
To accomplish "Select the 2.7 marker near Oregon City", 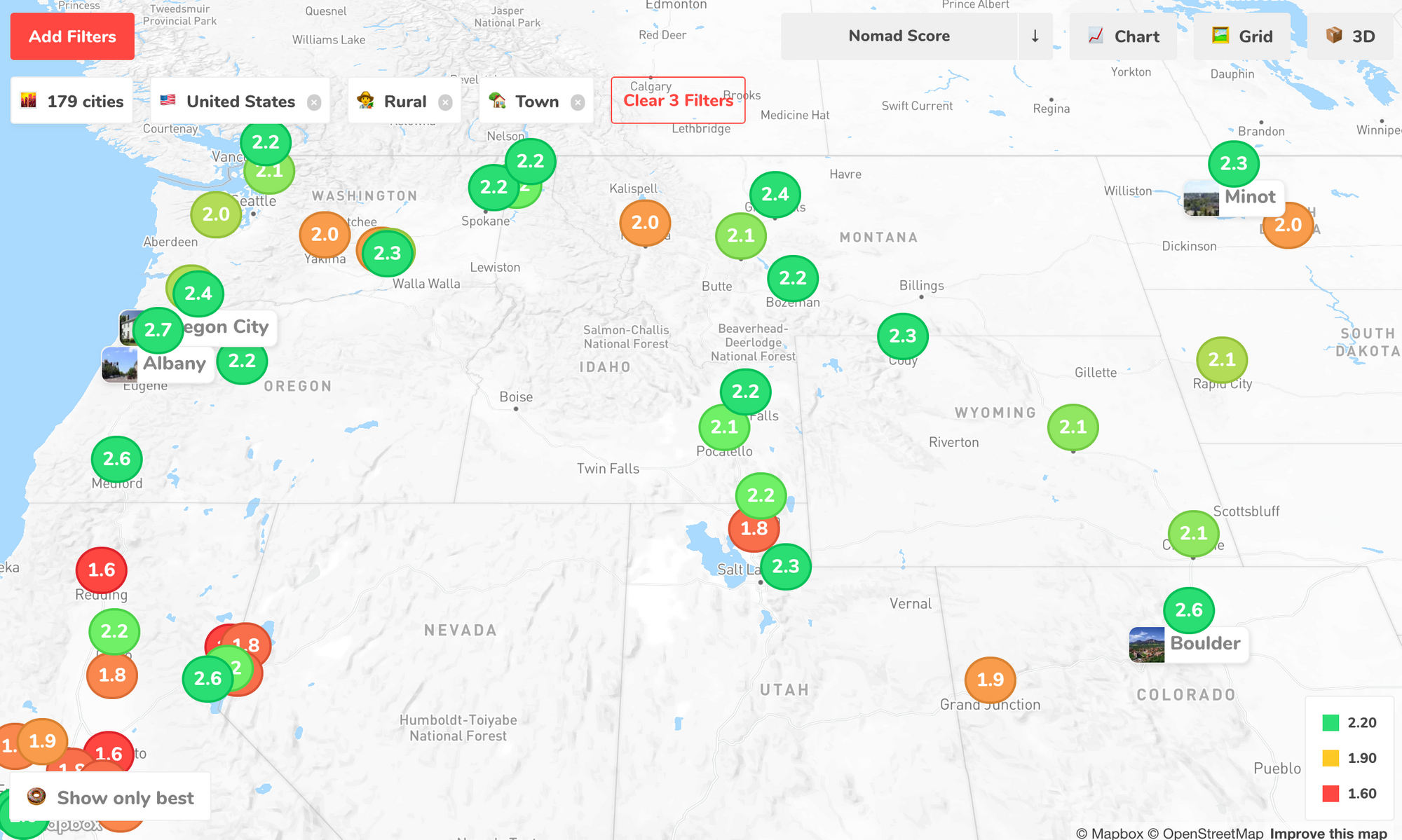I will pyautogui.click(x=158, y=330).
